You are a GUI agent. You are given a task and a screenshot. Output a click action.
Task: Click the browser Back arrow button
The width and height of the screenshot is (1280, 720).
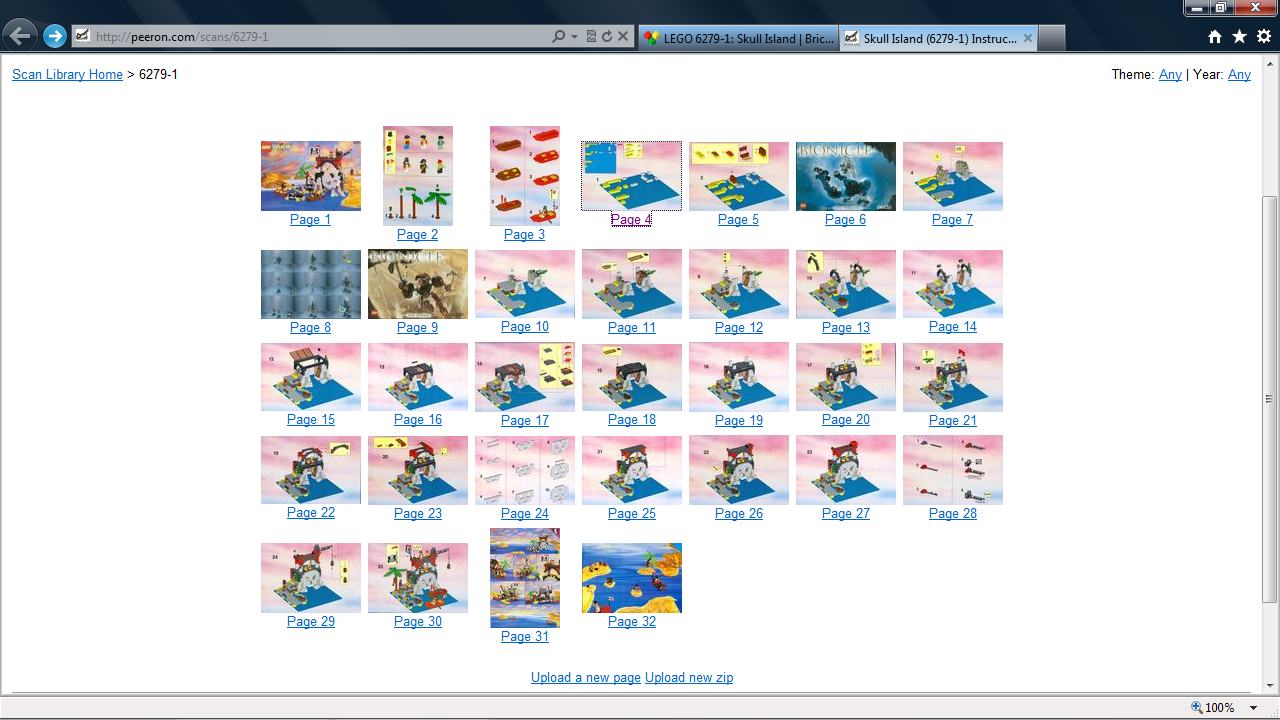[x=20, y=36]
